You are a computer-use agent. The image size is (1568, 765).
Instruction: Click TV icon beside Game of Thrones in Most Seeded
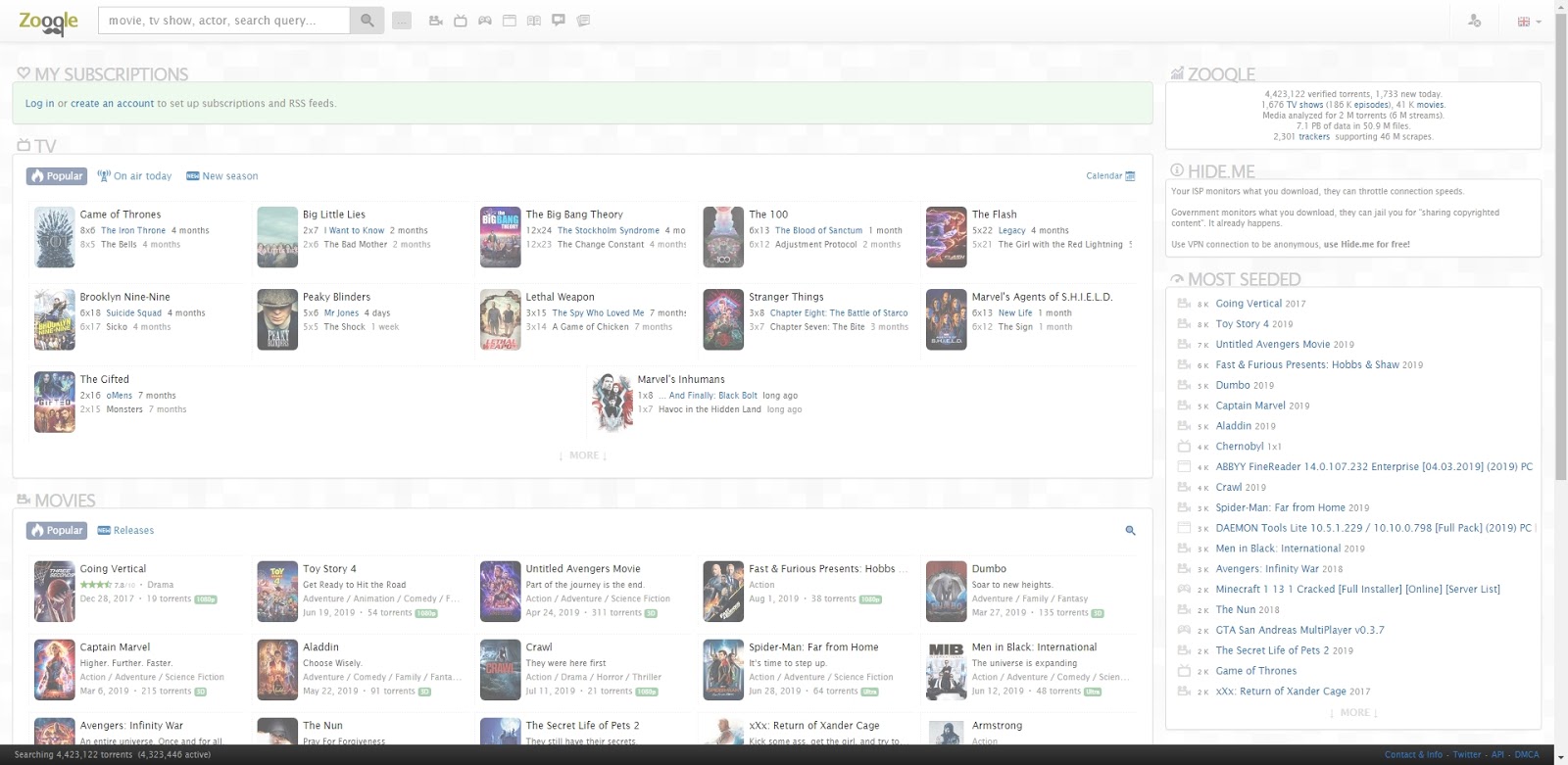(1183, 671)
